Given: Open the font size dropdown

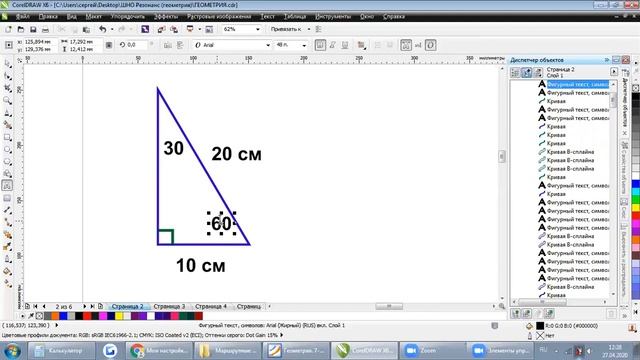Looking at the screenshot, I should pyautogui.click(x=304, y=45).
